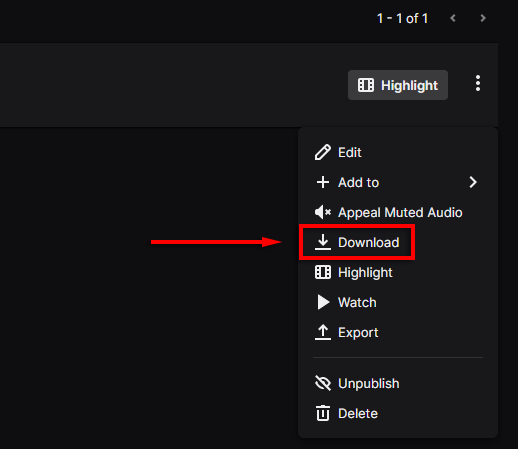
Task: Expand the Add to submenu chevron
Action: tap(473, 182)
